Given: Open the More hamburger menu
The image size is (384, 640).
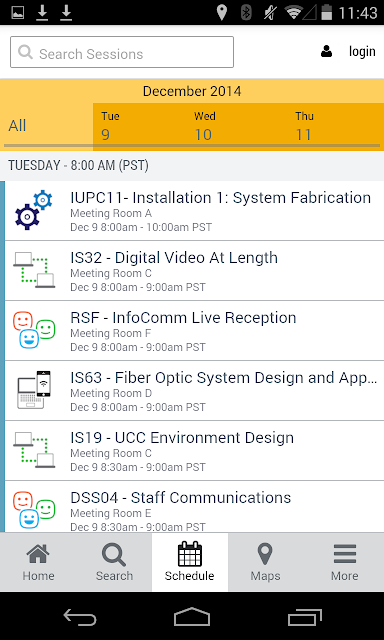Looking at the screenshot, I should coord(345,562).
